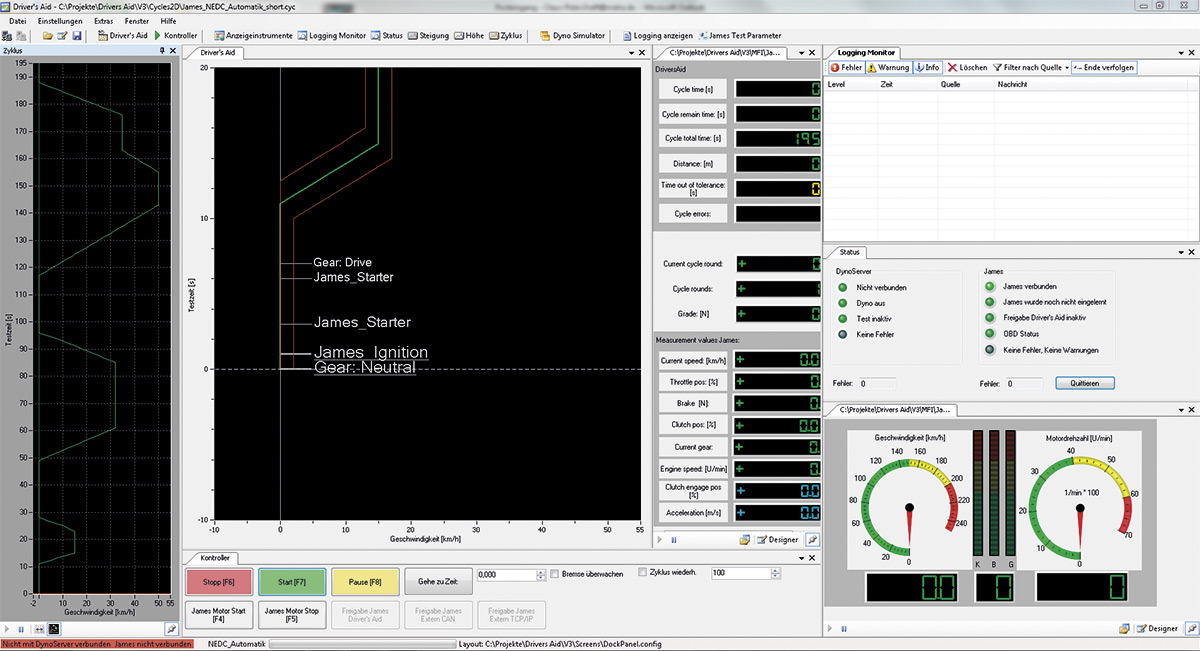Screen dimensions: 1200x651
Task: Click the Anzeigeinstrumente toolbar icon
Action: [219, 35]
